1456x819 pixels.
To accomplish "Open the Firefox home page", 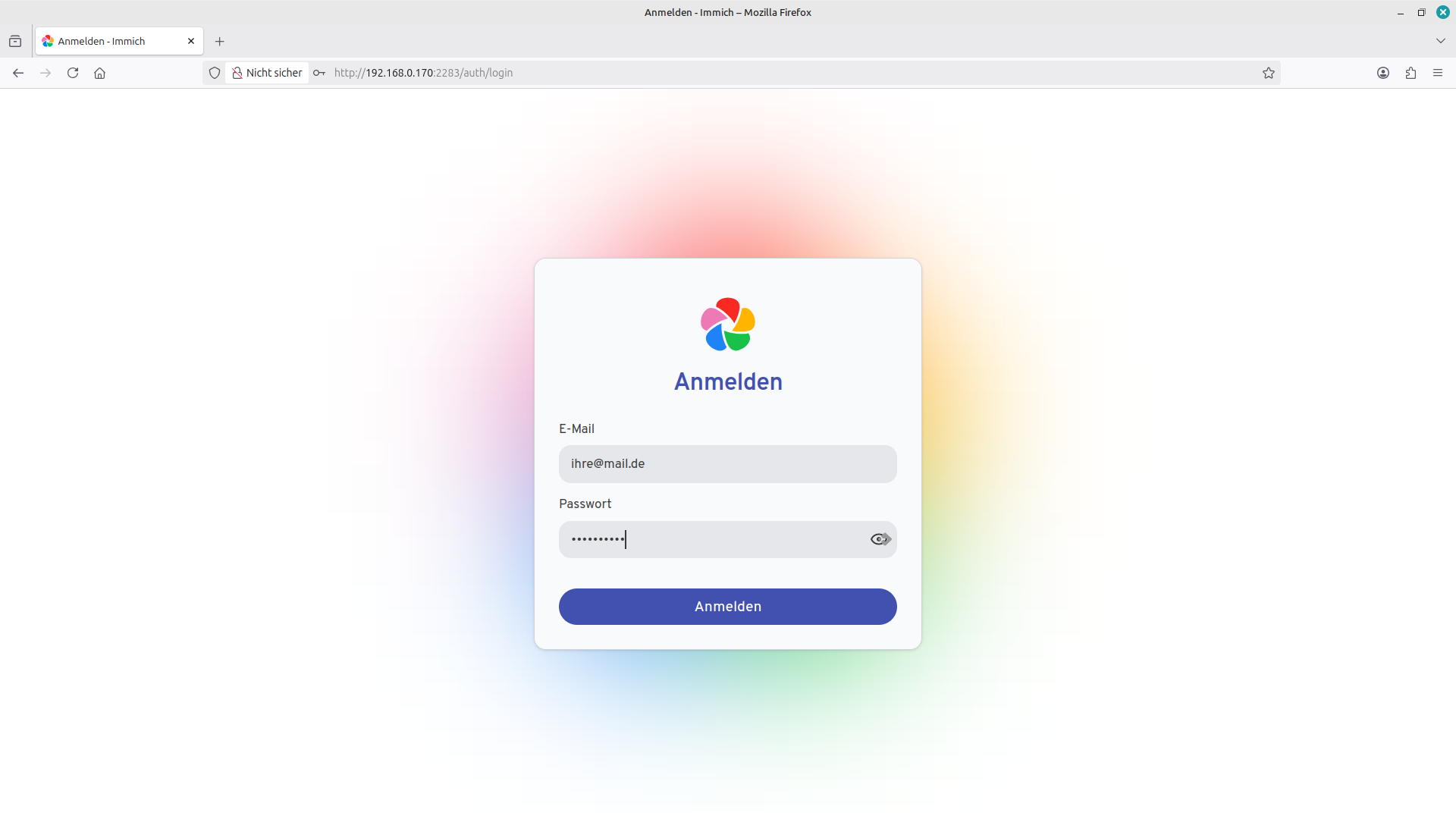I will [99, 73].
